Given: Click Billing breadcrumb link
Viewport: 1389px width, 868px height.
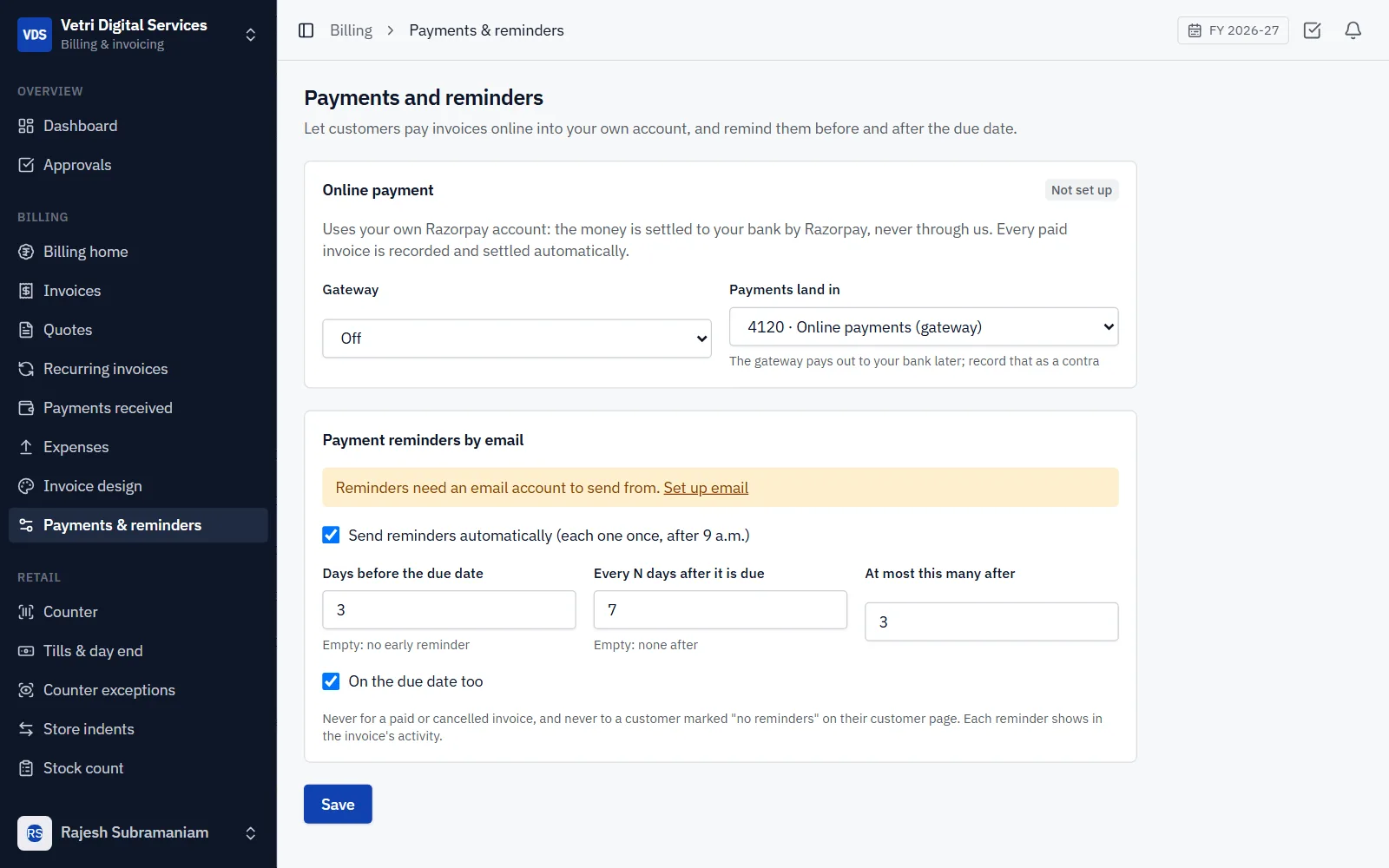Looking at the screenshot, I should tap(351, 30).
